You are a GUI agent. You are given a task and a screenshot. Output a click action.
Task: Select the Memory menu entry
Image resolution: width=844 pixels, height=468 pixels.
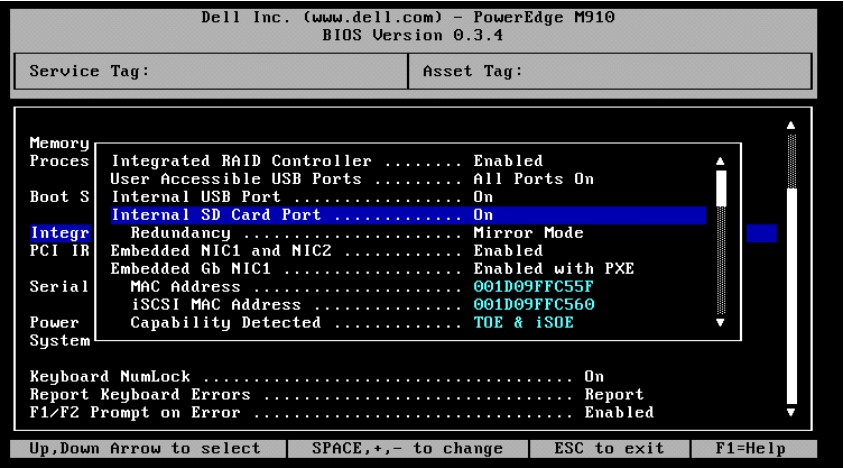(59, 143)
